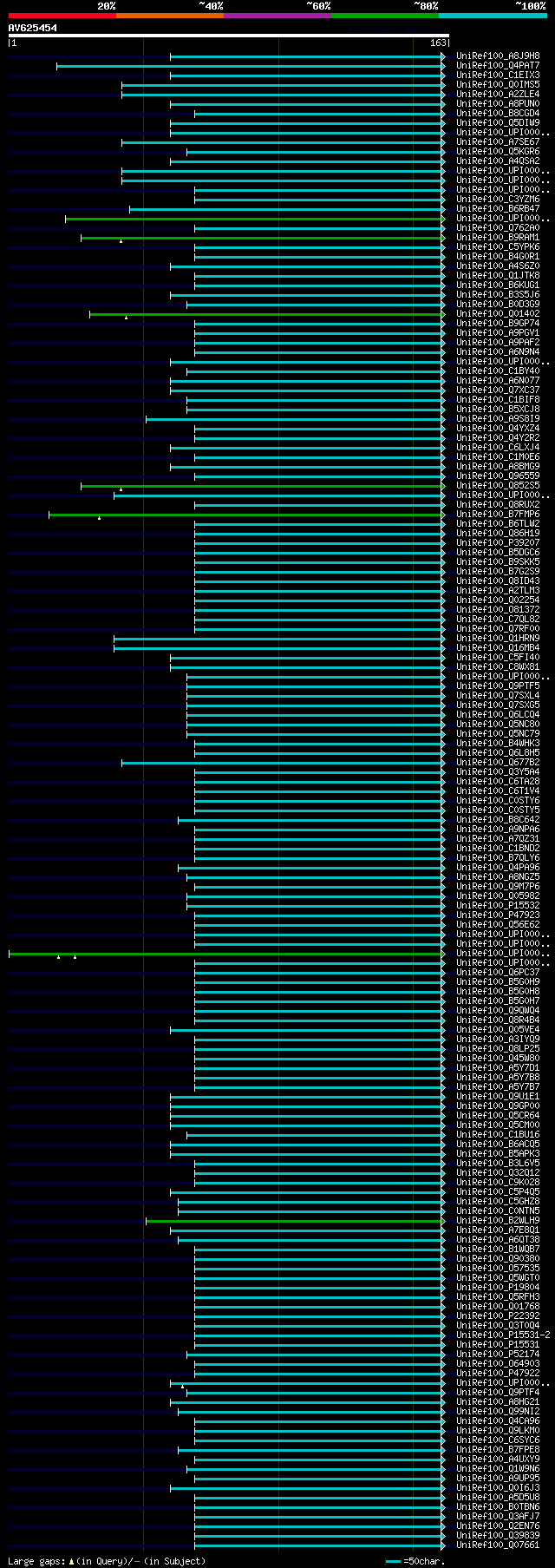The width and height of the screenshot is (555, 1568).
Task: Select the UniRef100_Q1JTK8 label
Action: point(498,276)
